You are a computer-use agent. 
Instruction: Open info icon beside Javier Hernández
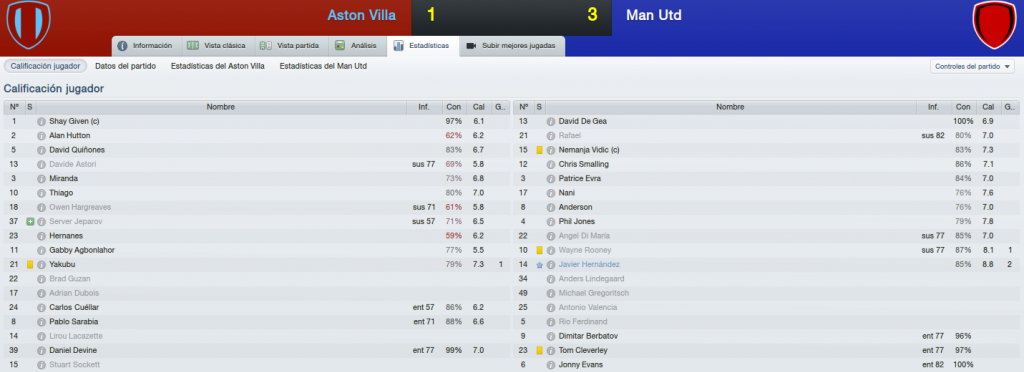[x=551, y=265]
